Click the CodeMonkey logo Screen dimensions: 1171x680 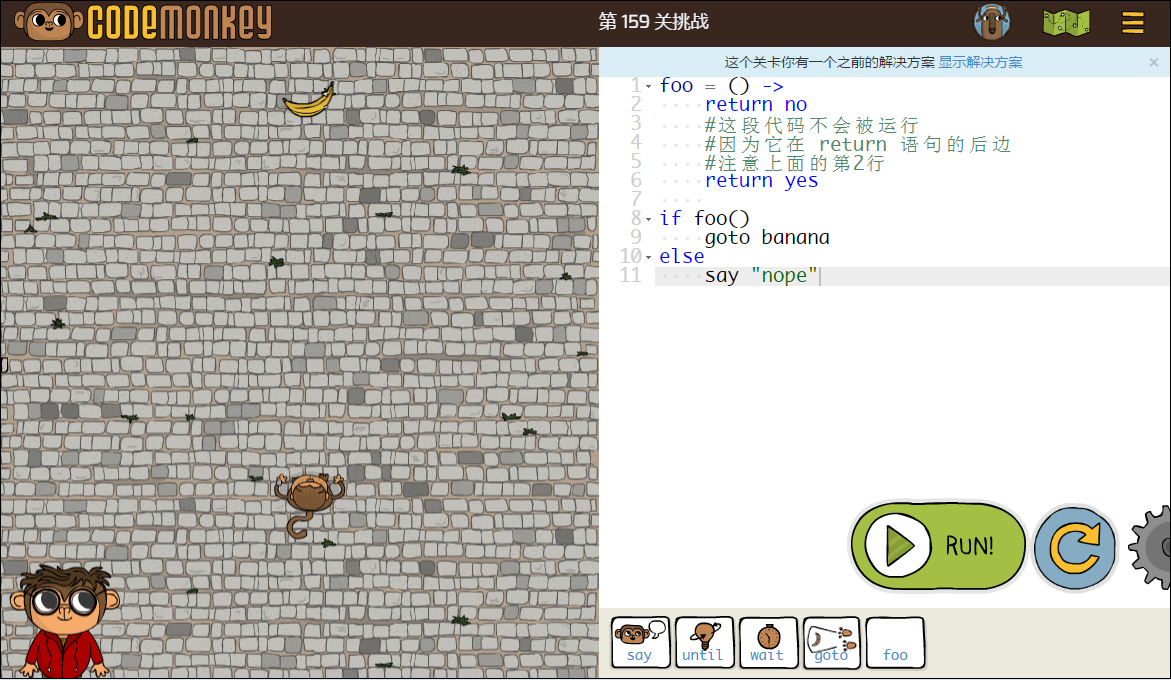tap(143, 22)
